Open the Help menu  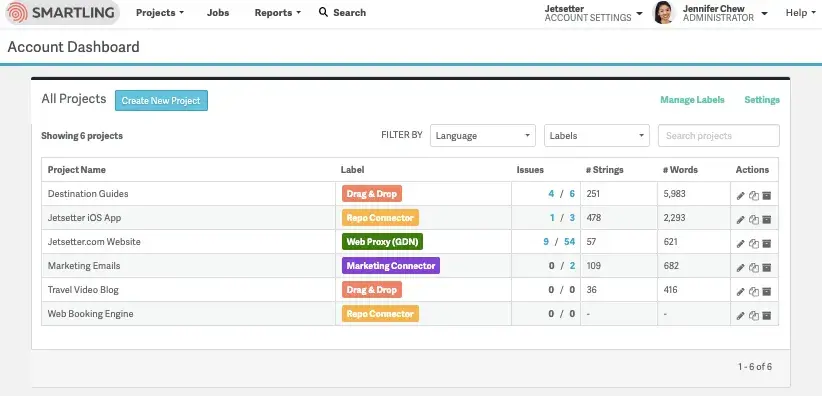(x=801, y=13)
